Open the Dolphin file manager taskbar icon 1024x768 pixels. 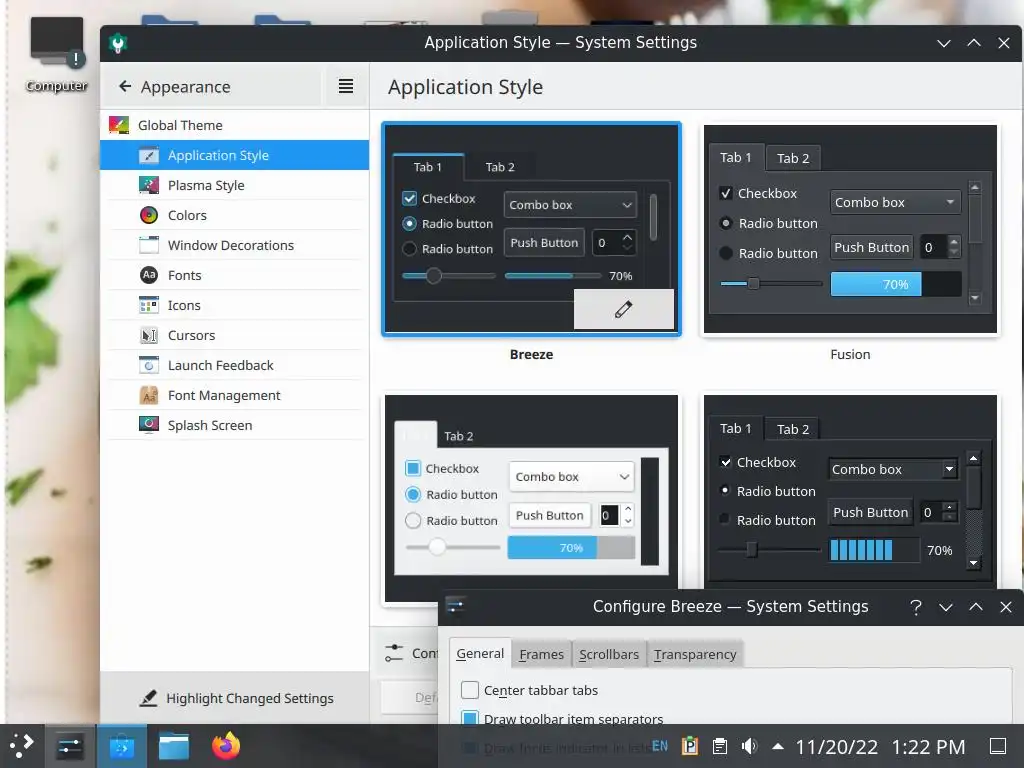click(x=174, y=746)
